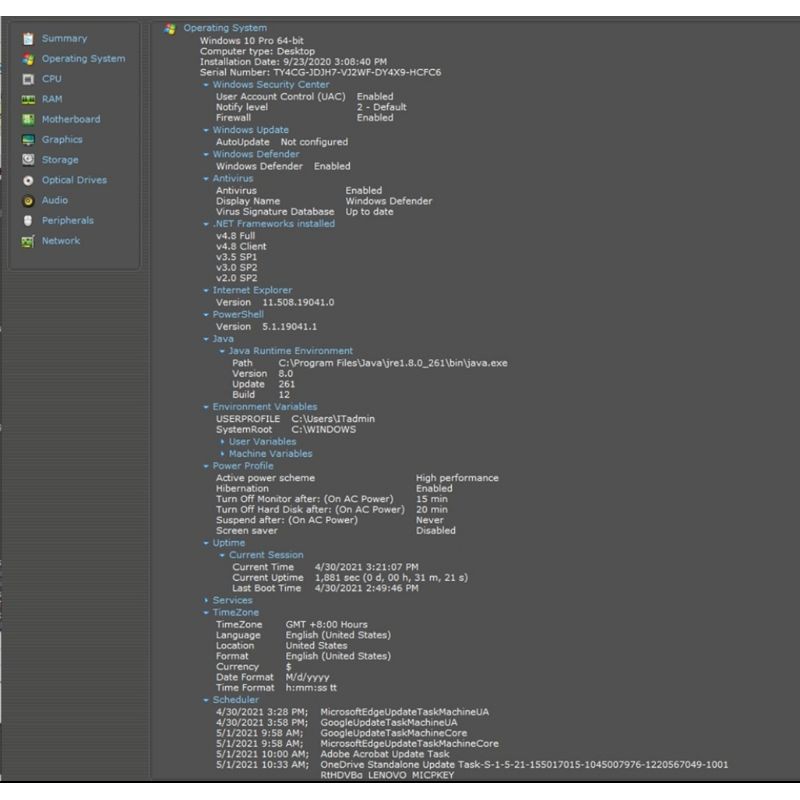
Task: Switch to the Network section label
Action: (60, 241)
